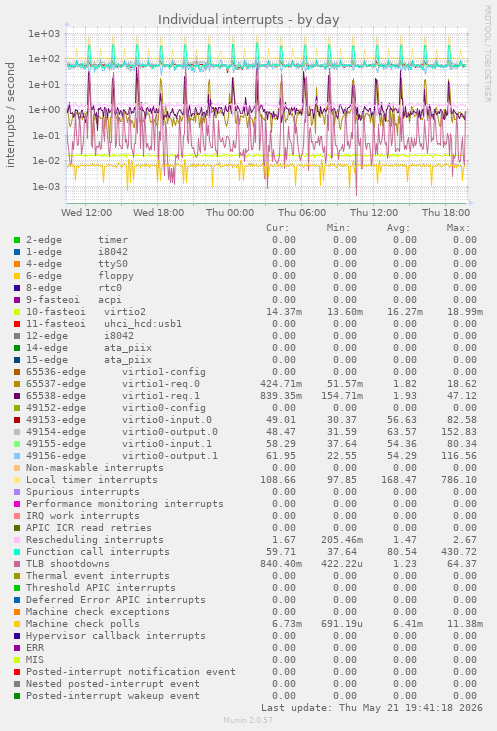The image size is (497, 731).
Task: Click the yellow 10-fasteoi virtio2 legend swatch
Action: pos(17,312)
